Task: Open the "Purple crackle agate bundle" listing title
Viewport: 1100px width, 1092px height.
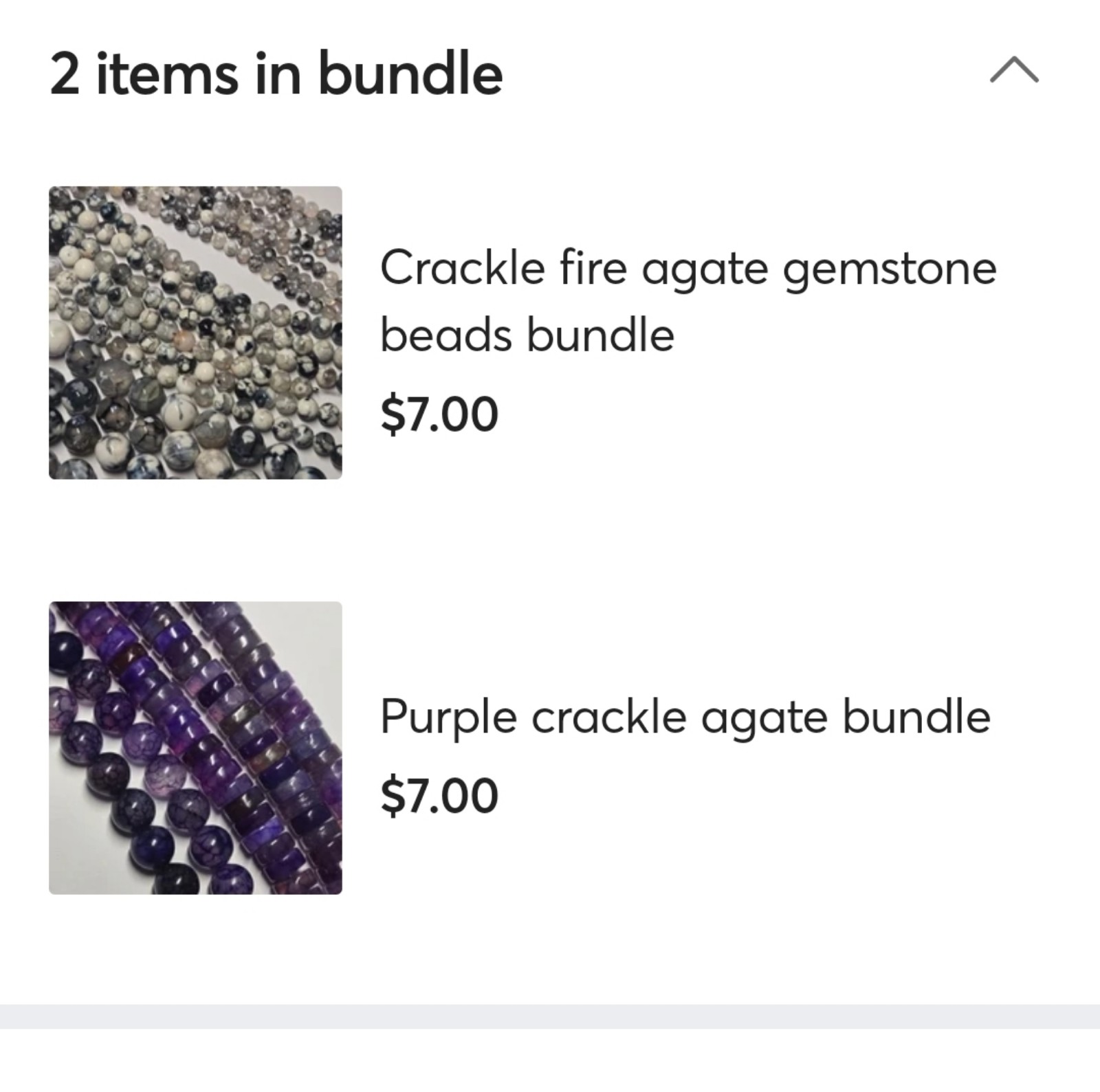Action: pyautogui.click(x=685, y=718)
